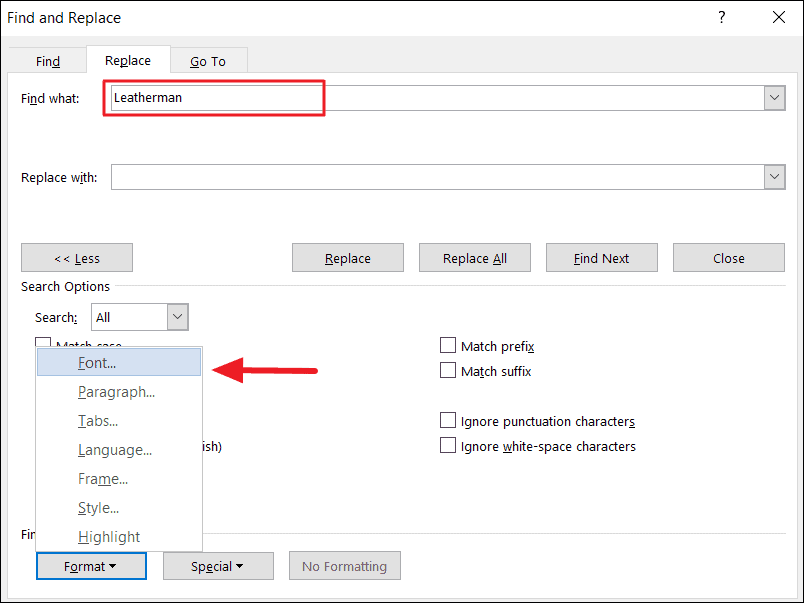Toggle Match suffix checkbox
Viewport: 804px width, 603px height.
448,371
